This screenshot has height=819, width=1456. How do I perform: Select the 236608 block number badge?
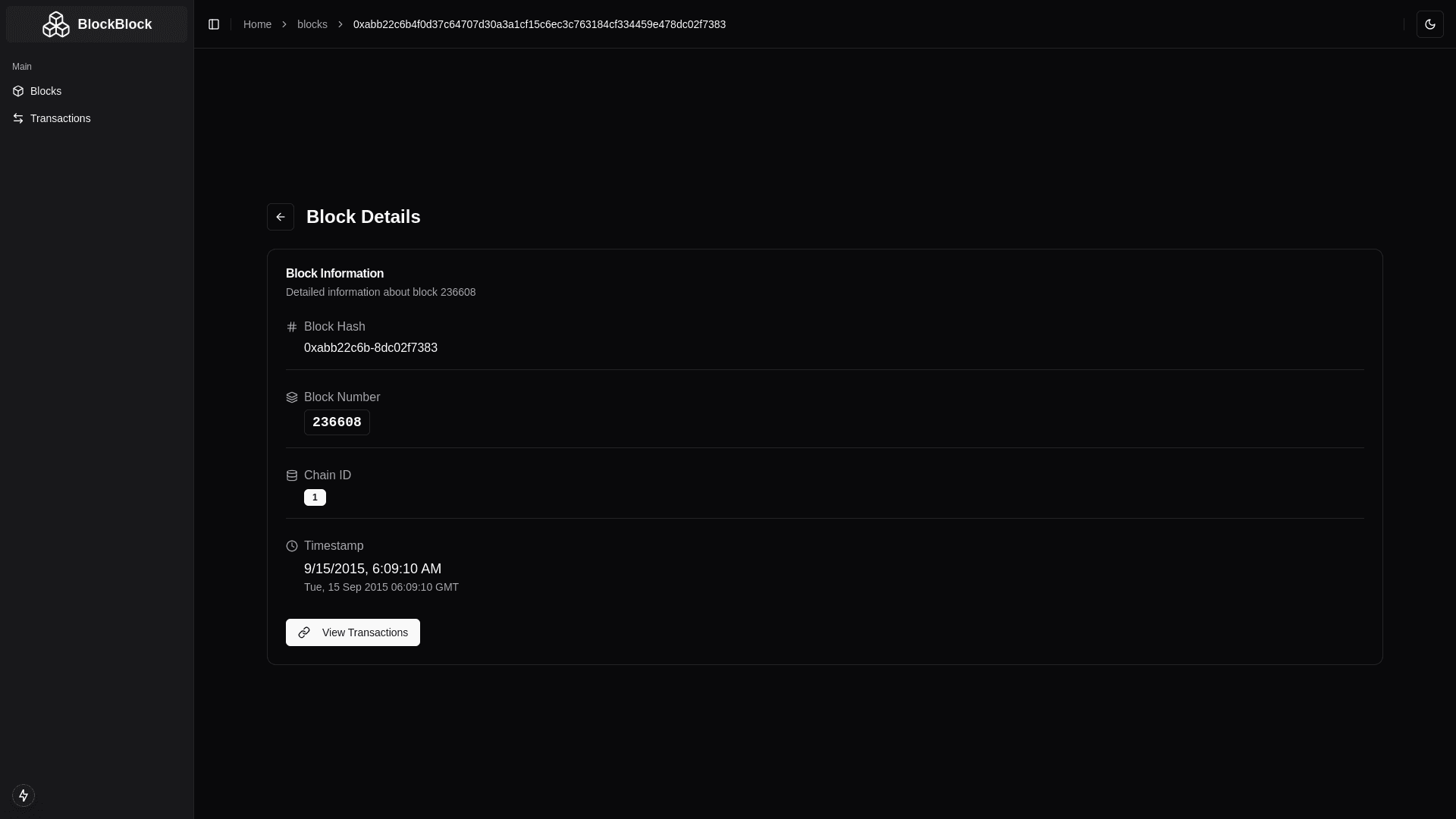[x=337, y=422]
